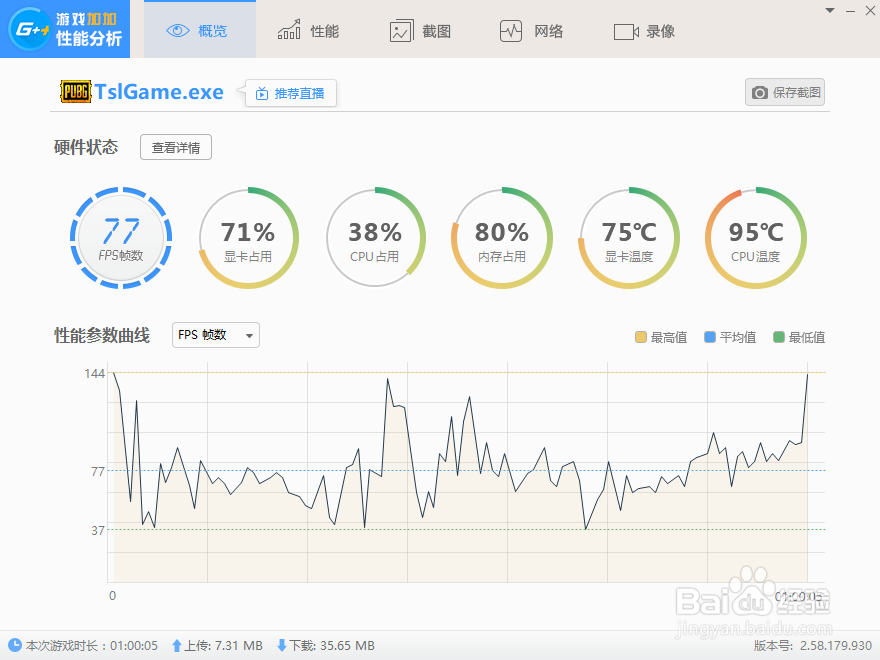
Task: Click the blue 平均值 legend swatch
Action: click(709, 337)
